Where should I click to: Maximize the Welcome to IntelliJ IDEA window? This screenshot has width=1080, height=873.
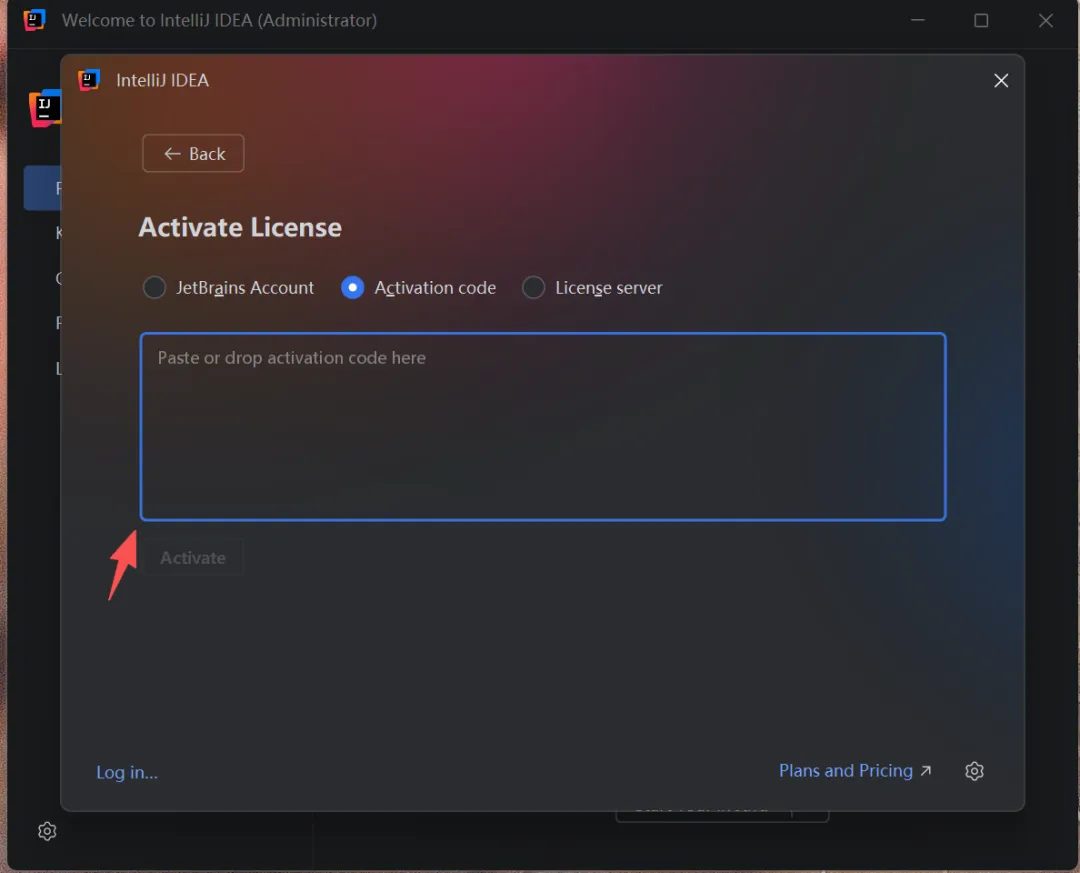pos(981,21)
